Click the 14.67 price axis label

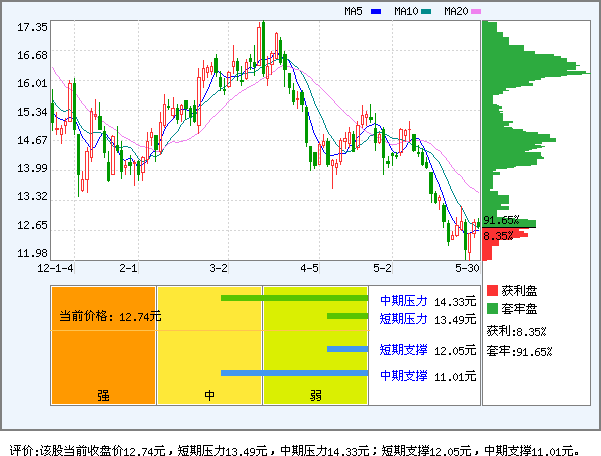32,140
